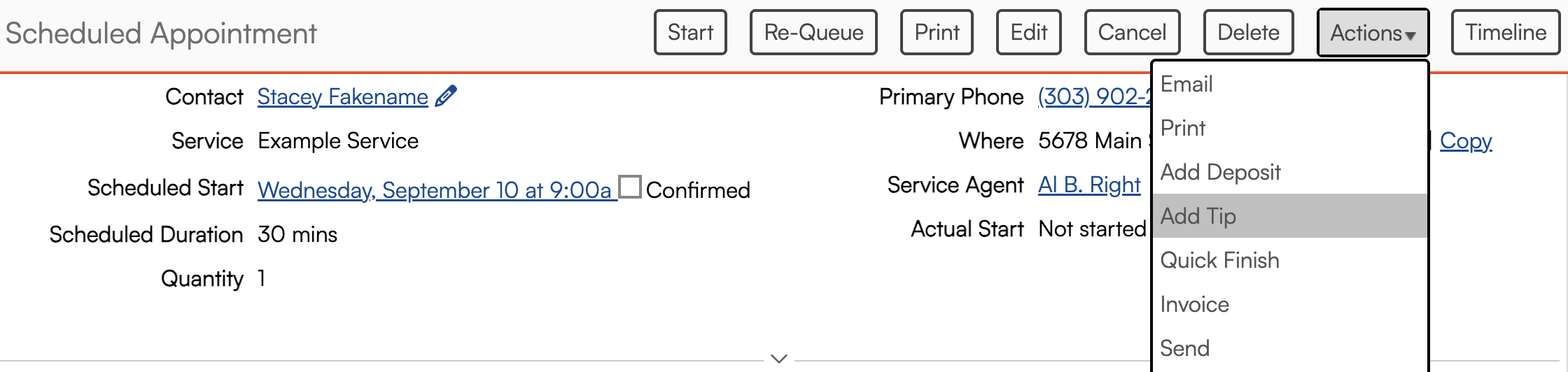Open the Actions dropdown menu
The height and width of the screenshot is (372, 1568).
click(x=1372, y=32)
